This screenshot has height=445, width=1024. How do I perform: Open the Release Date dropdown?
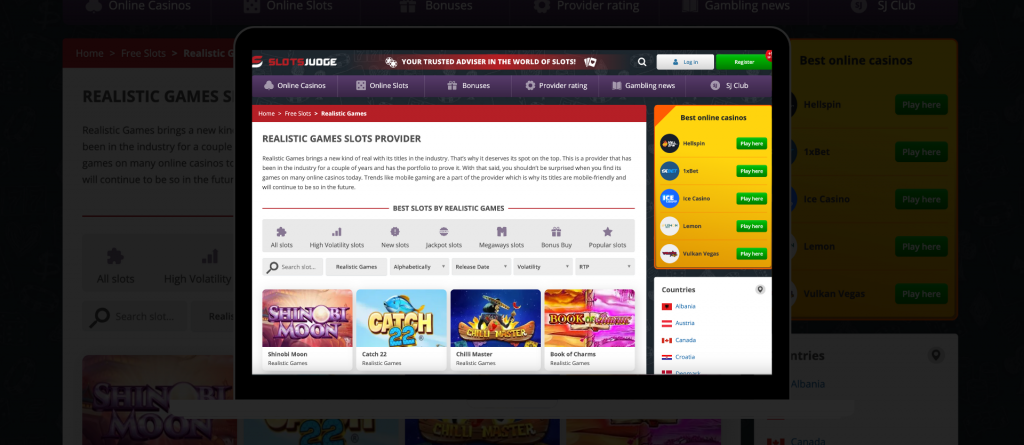(x=481, y=267)
